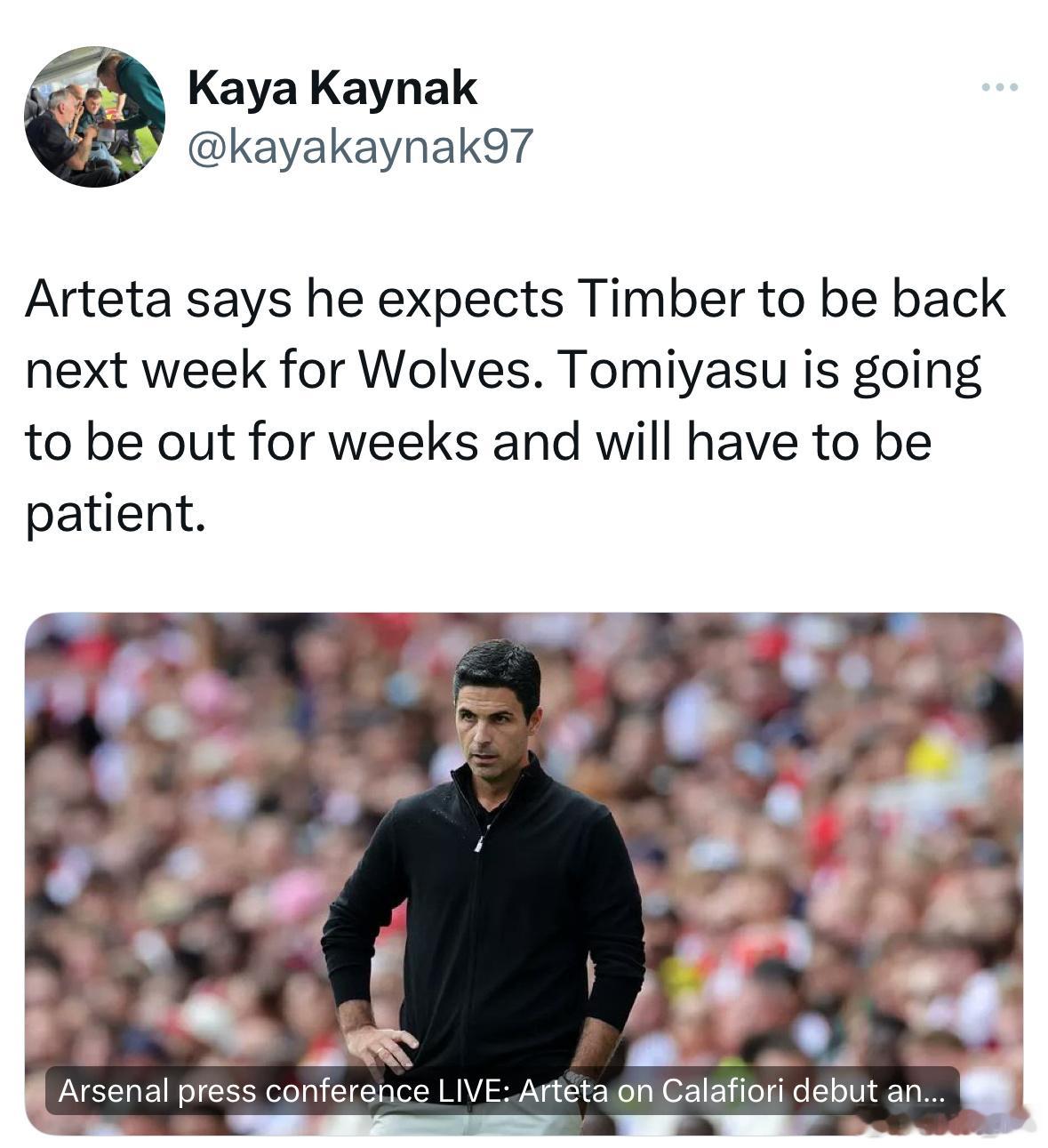Open Kaya Kaynak's round profile avatar
Image resolution: width=1048 pixels, height=1148 pixels.
pyautogui.click(x=94, y=116)
